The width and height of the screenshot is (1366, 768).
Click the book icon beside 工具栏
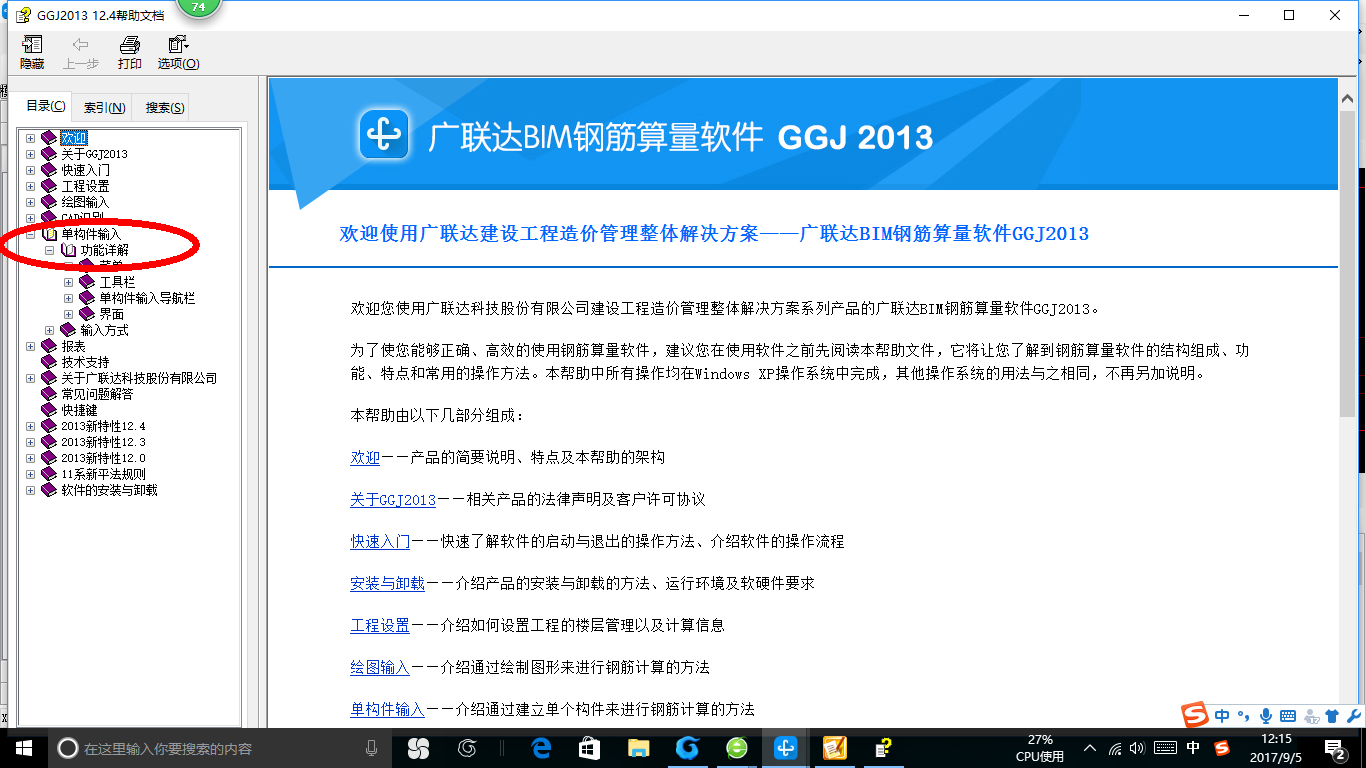[x=87, y=282]
